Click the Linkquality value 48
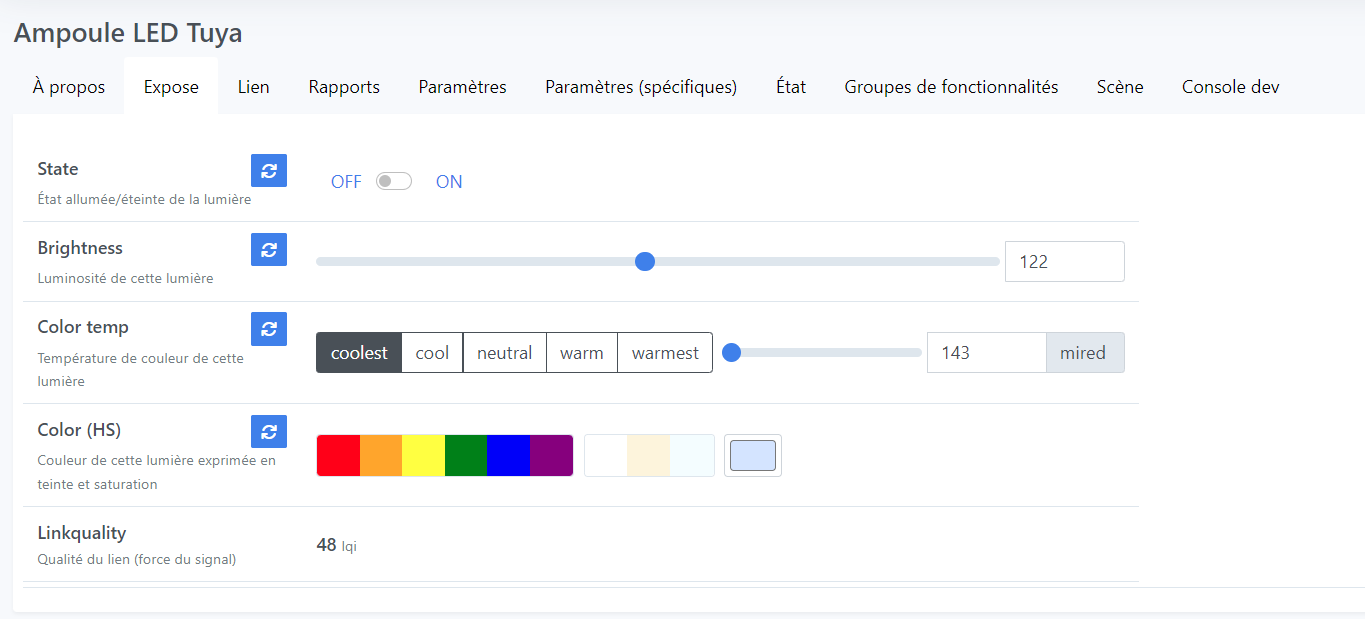This screenshot has width=1365, height=619. (326, 545)
